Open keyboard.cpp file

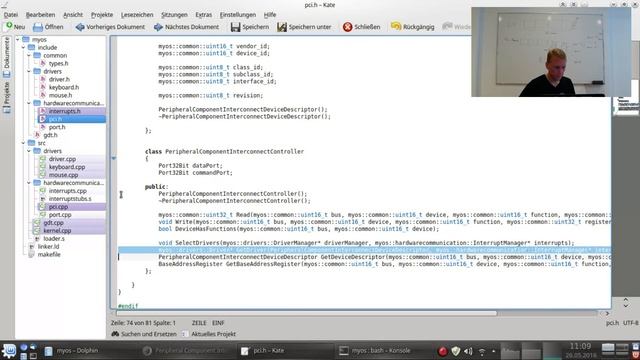(67, 167)
